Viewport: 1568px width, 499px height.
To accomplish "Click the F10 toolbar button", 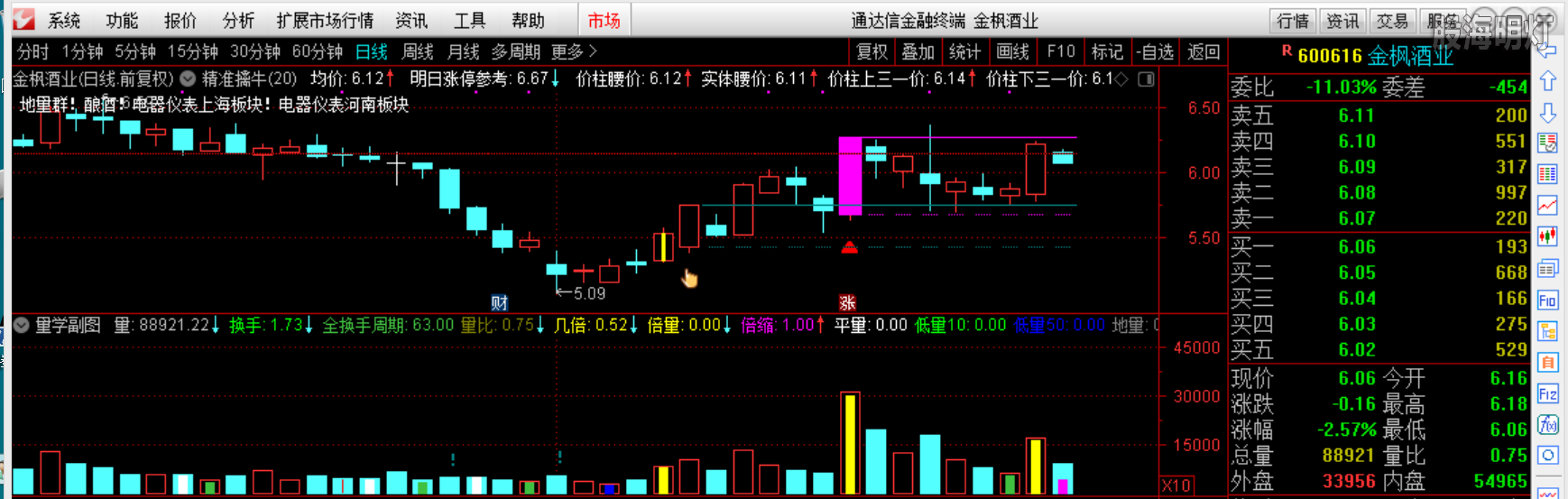I will (1061, 51).
